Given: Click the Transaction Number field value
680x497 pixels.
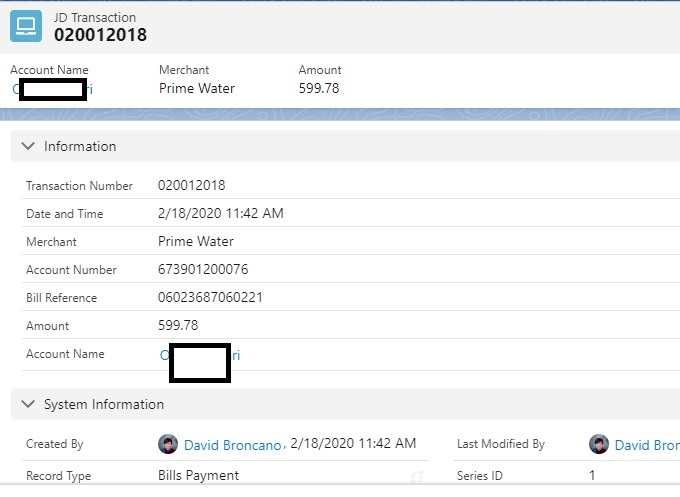Looking at the screenshot, I should click(192, 186).
